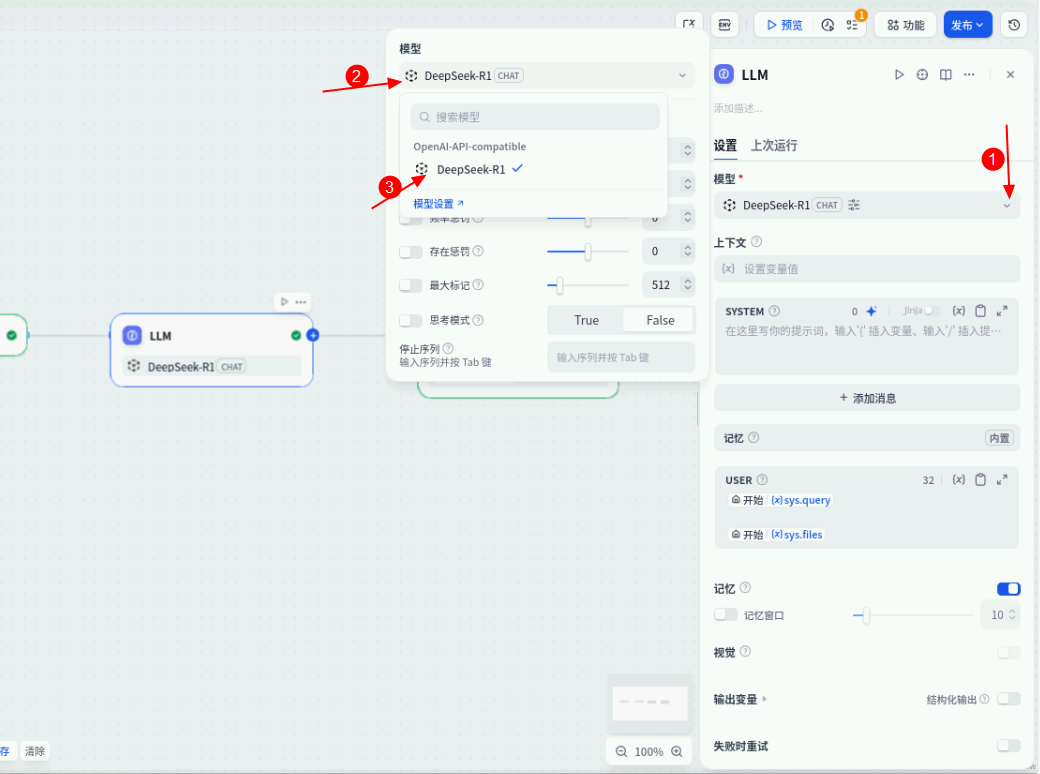
Task: Open the ENV environment variables icon
Action: pyautogui.click(x=724, y=25)
